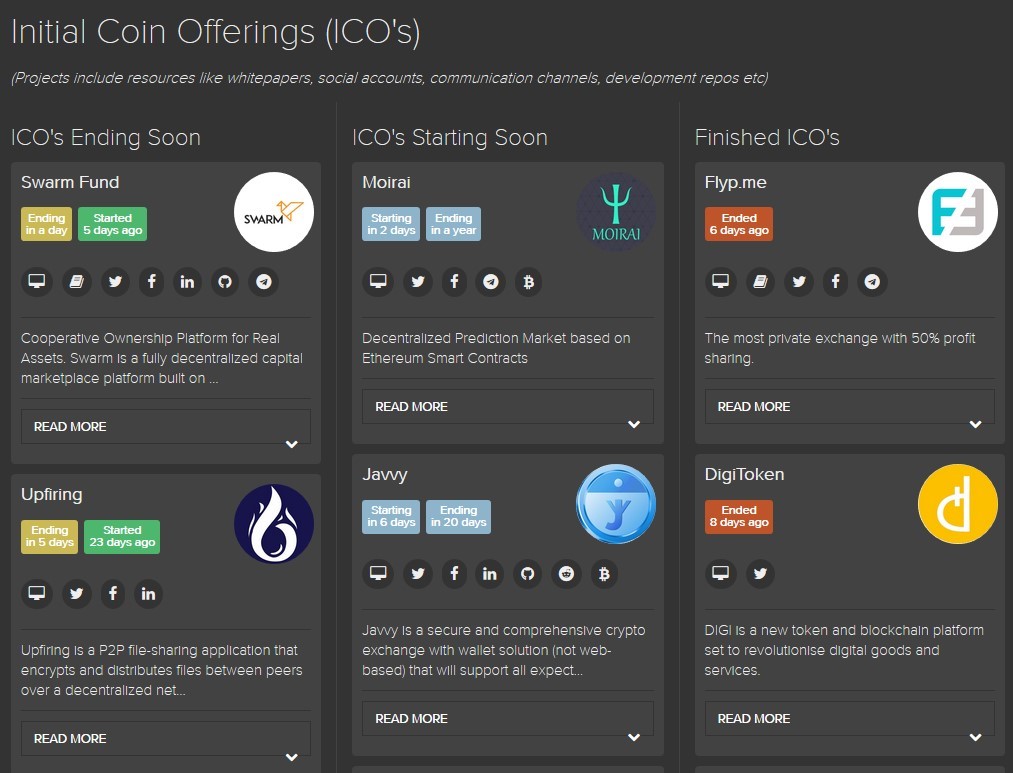1013x773 pixels.
Task: Open Flyp.me Facebook icon
Action: point(835,282)
